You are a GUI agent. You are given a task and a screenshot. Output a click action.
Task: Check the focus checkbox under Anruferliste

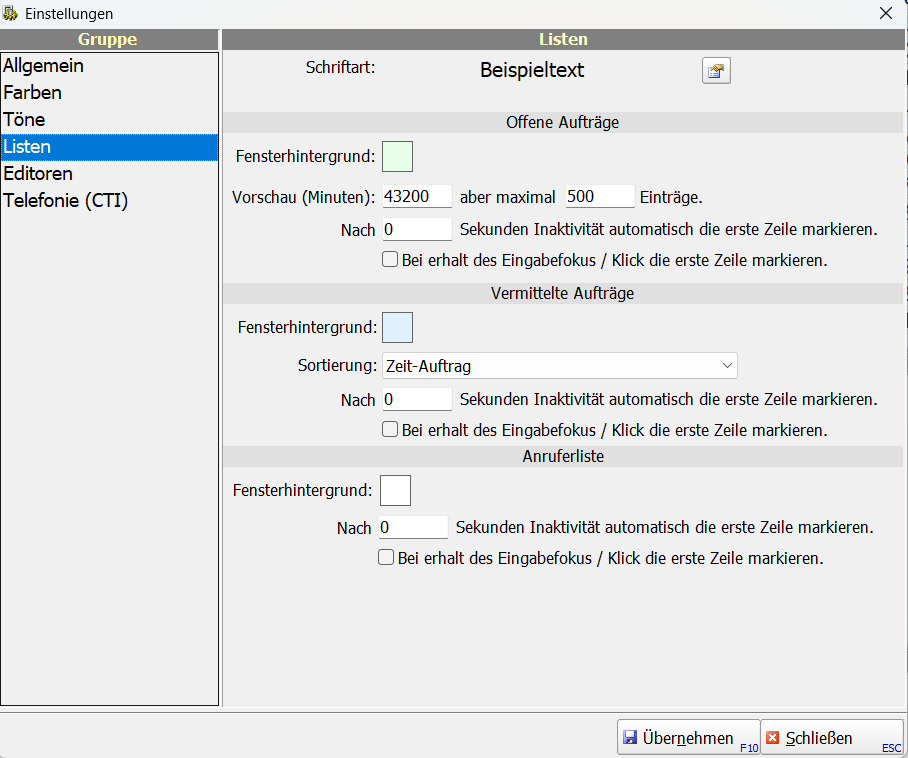point(386,558)
